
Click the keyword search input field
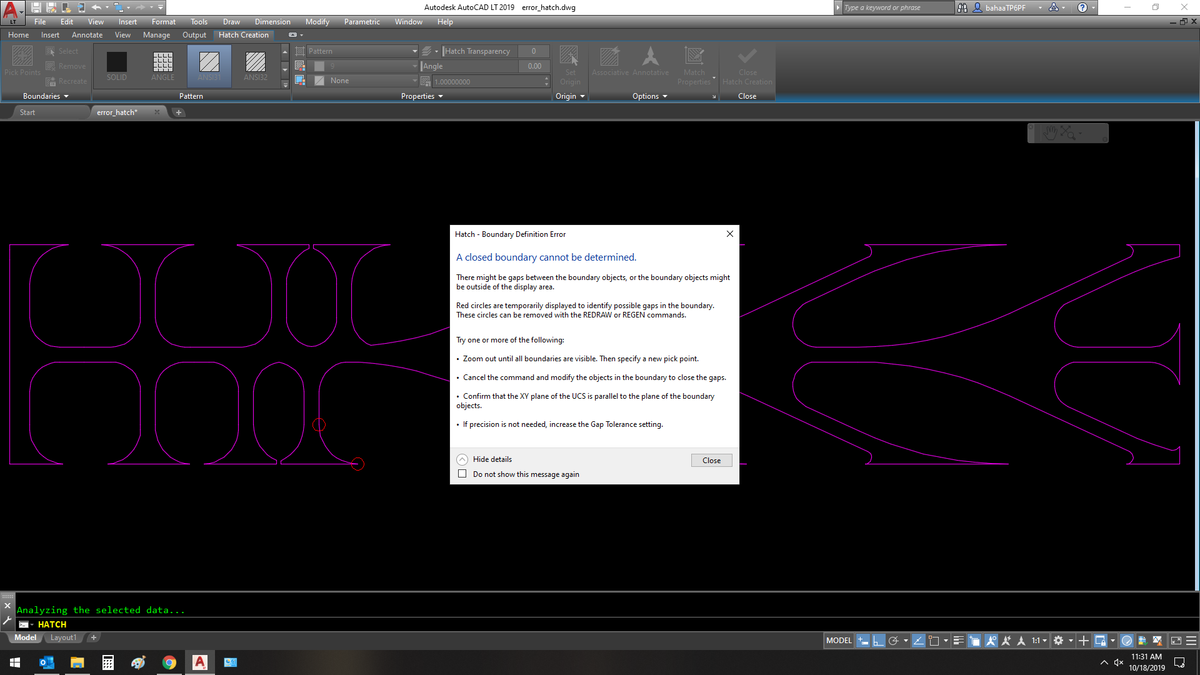coord(896,7)
